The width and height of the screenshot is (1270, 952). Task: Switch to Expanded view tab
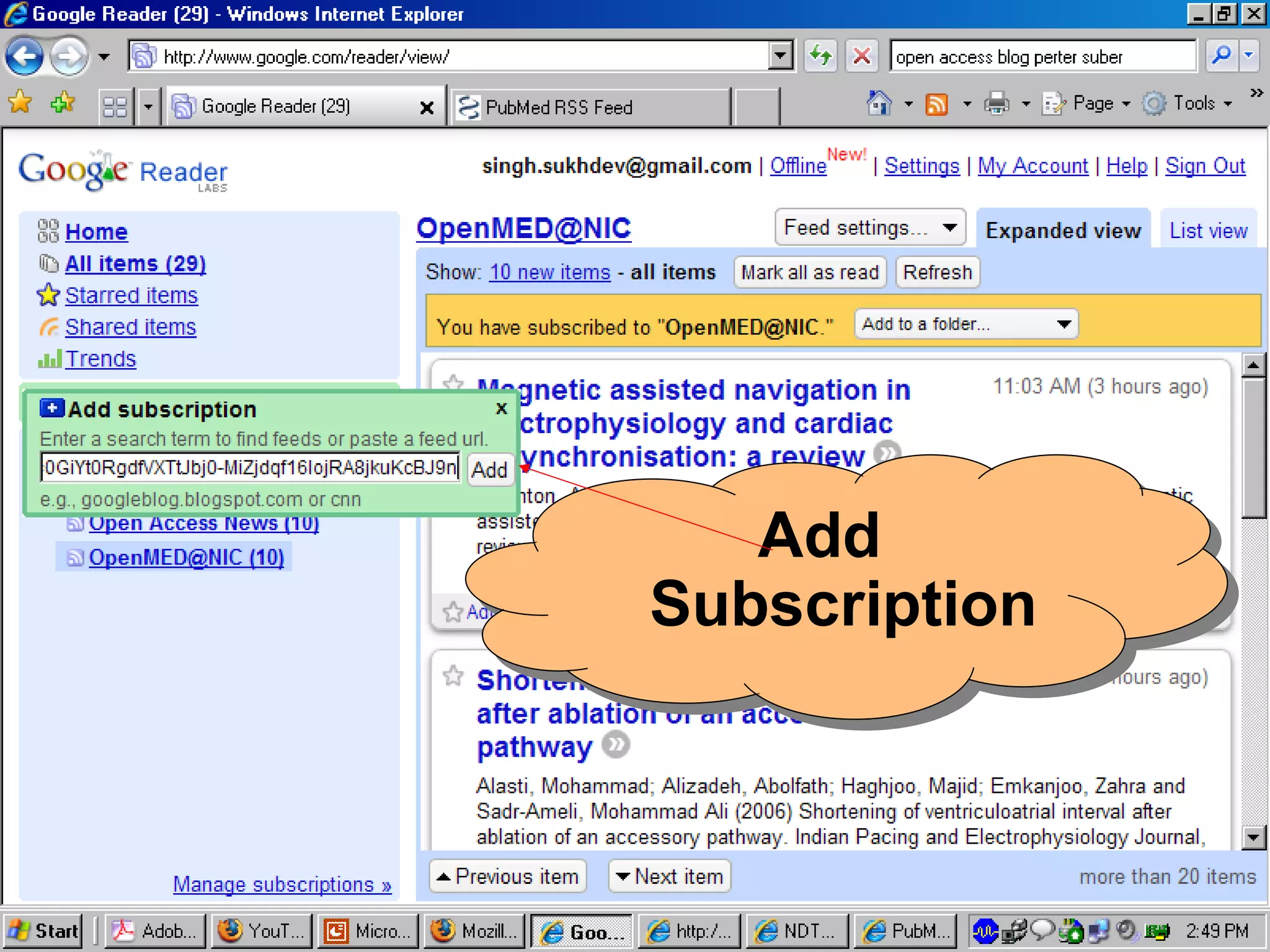1063,230
